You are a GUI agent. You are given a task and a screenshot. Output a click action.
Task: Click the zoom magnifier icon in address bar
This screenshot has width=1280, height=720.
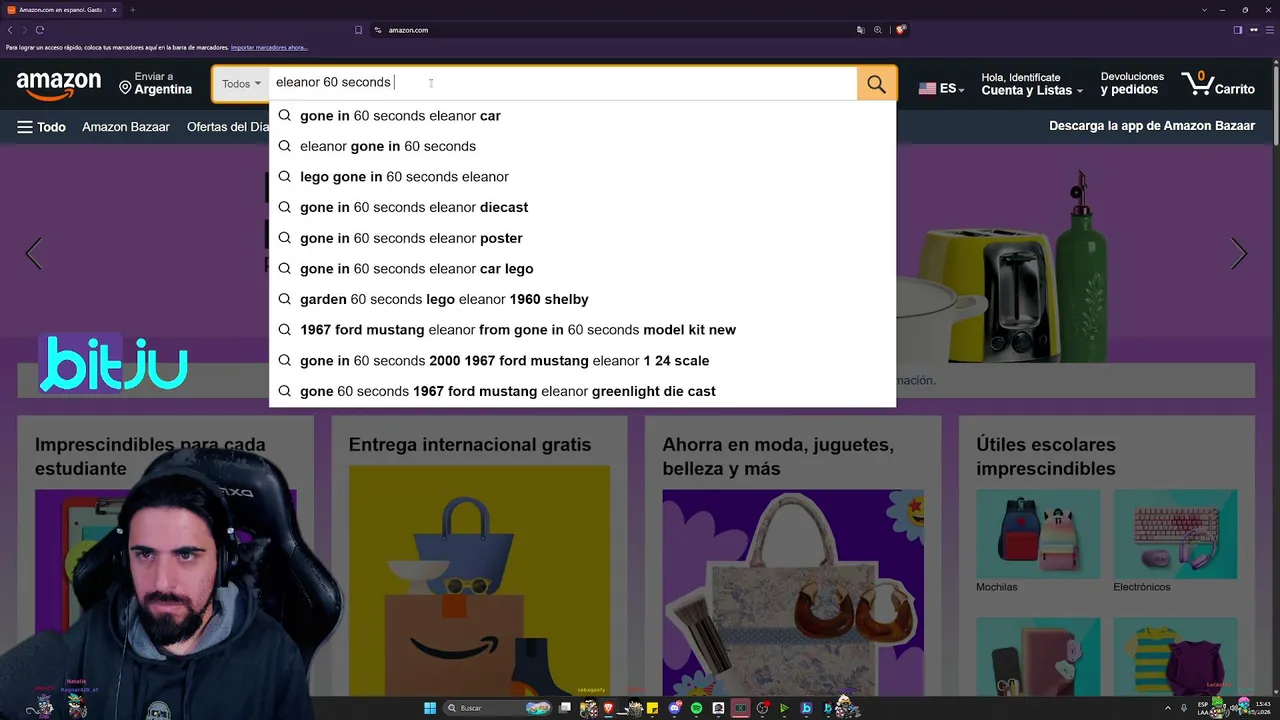[x=878, y=30]
